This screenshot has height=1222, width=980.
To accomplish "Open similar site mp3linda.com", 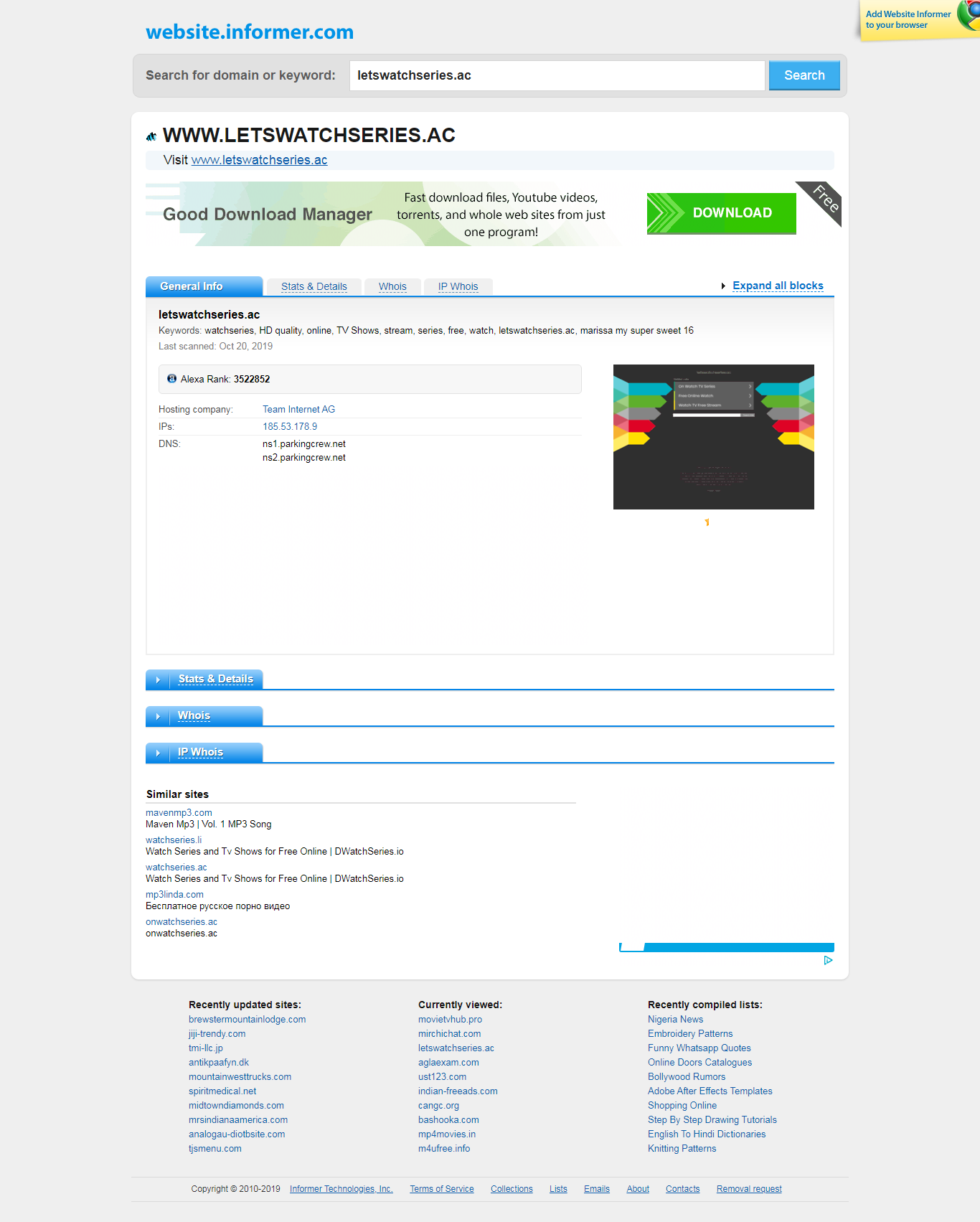I will [174, 895].
